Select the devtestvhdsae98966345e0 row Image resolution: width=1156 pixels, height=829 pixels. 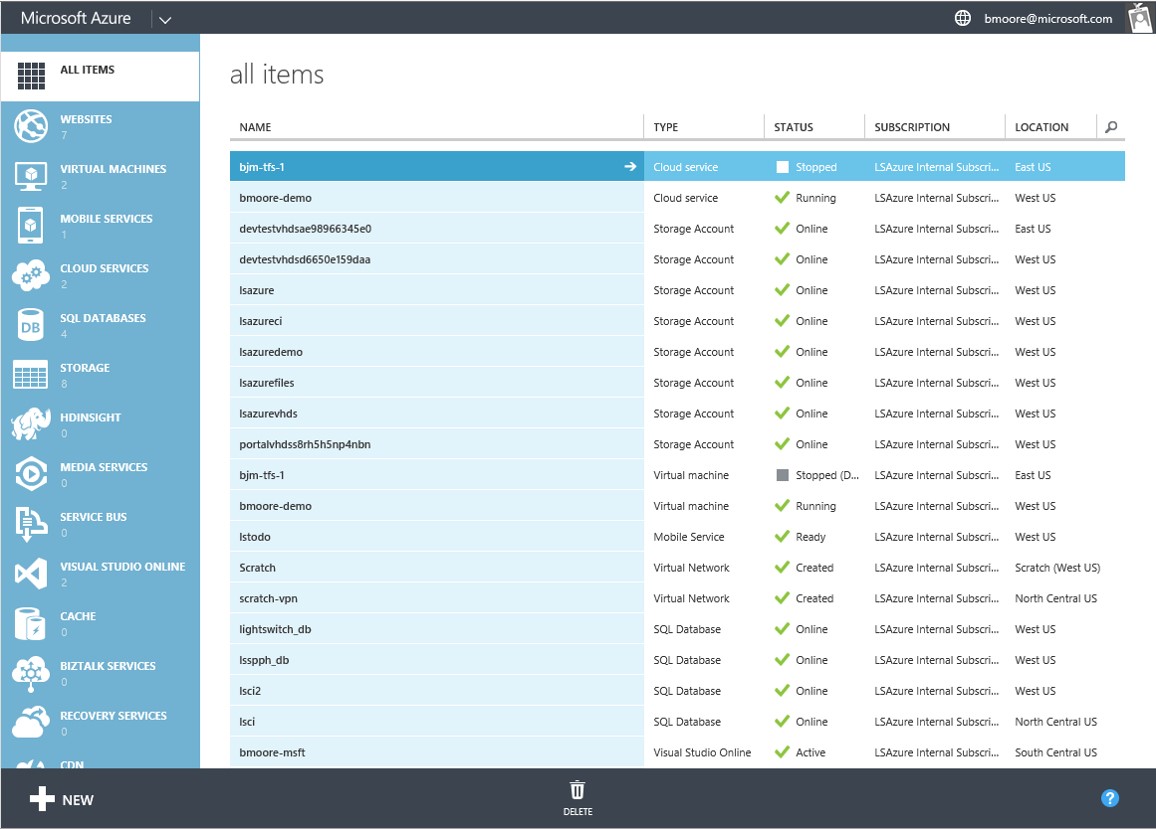(x=677, y=229)
